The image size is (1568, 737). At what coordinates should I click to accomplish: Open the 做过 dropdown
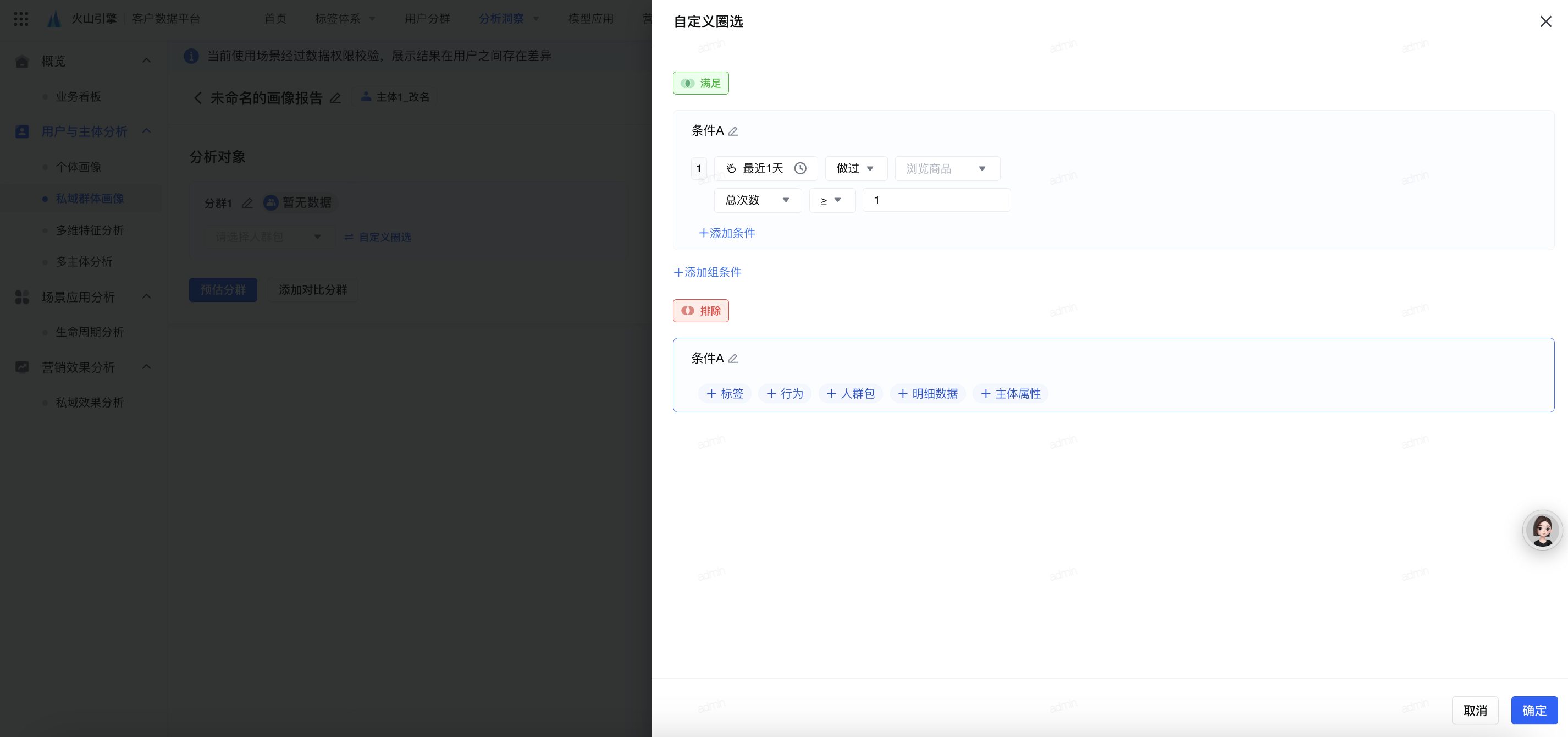[856, 169]
